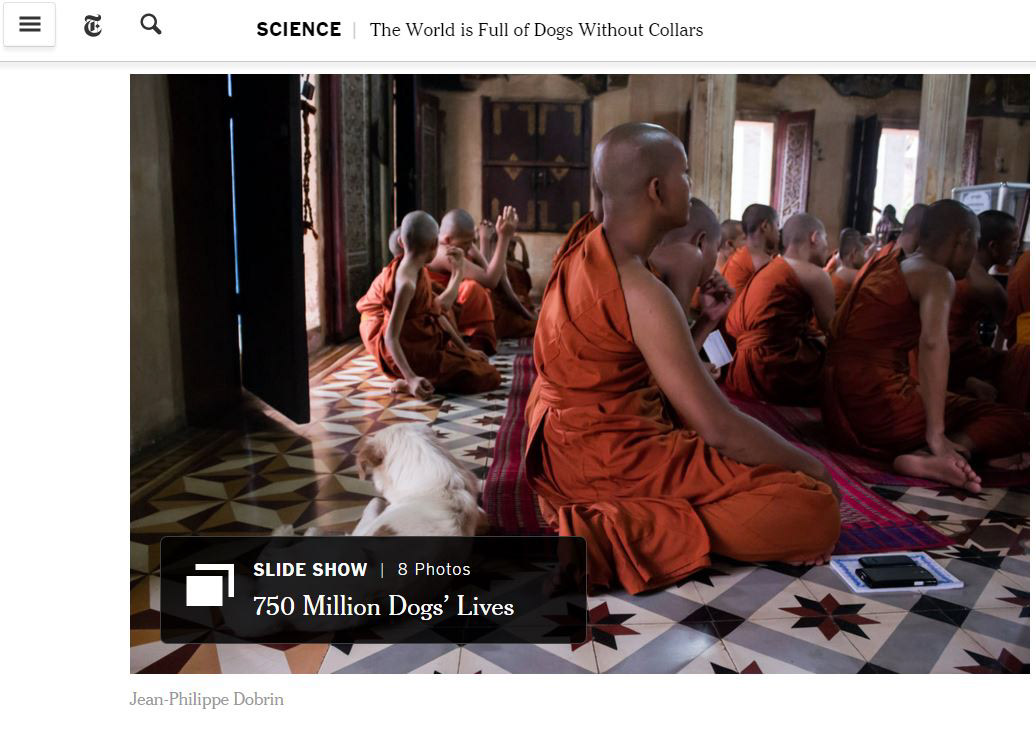The width and height of the screenshot is (1036, 736).
Task: Click the star-patterned floor tile at bottom right
Action: coord(829,614)
